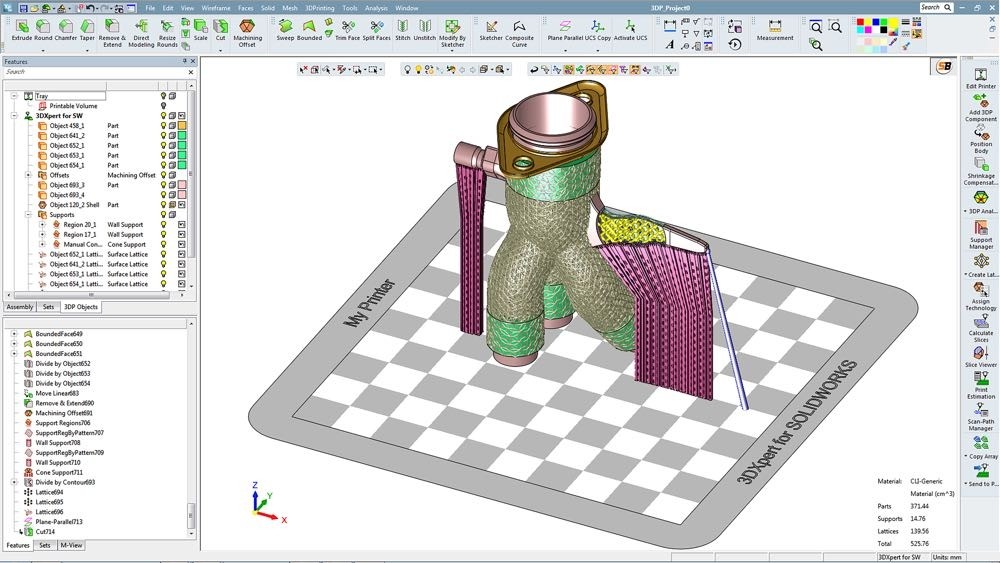Open Support Manager in right sidebar
Viewport: 1000px width, 563px height.
click(981, 230)
